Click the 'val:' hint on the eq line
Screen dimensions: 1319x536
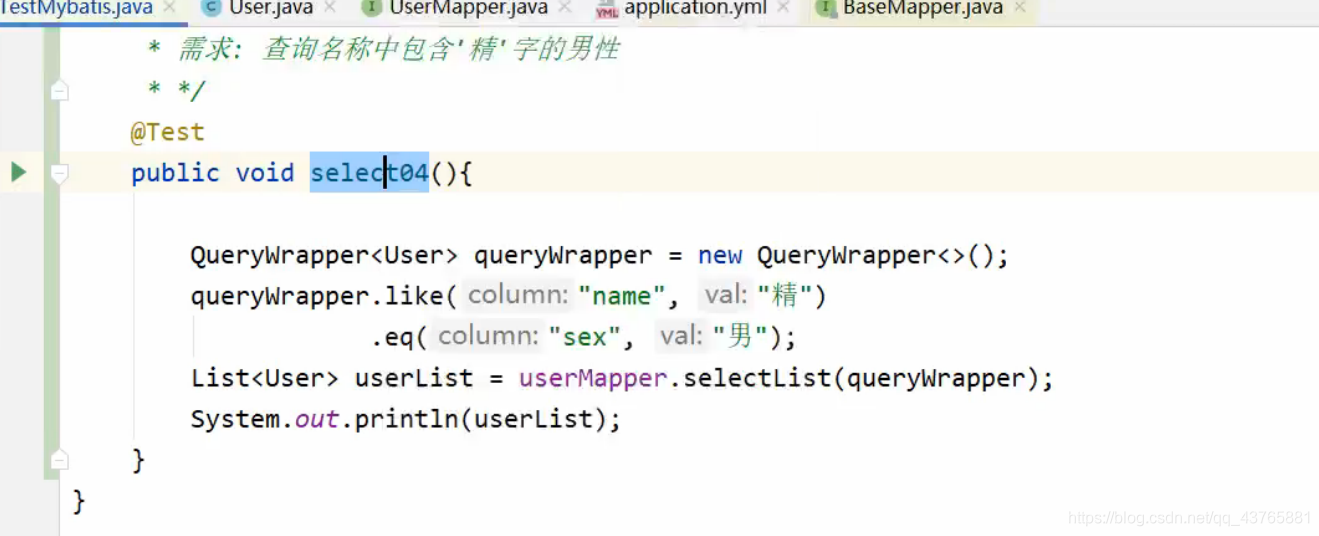point(682,337)
